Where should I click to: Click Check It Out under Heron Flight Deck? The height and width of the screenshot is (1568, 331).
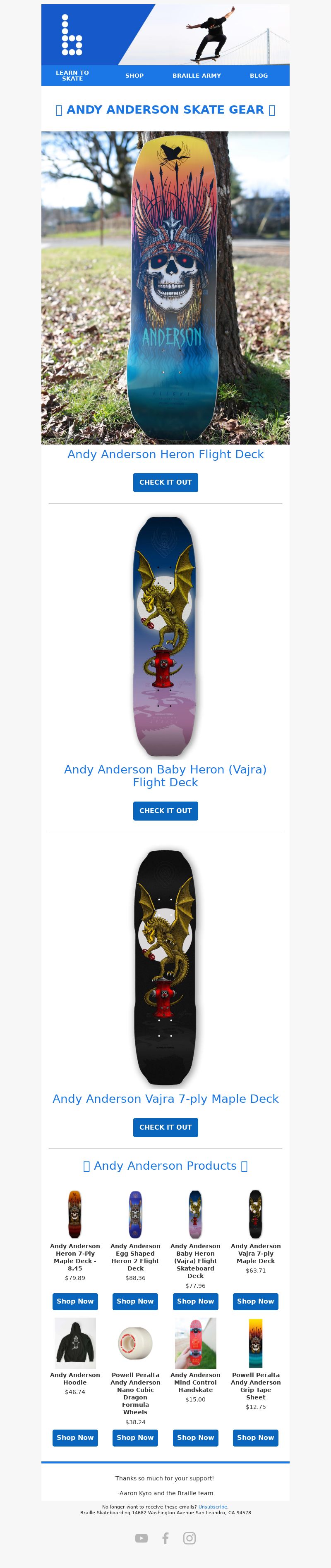(x=166, y=482)
